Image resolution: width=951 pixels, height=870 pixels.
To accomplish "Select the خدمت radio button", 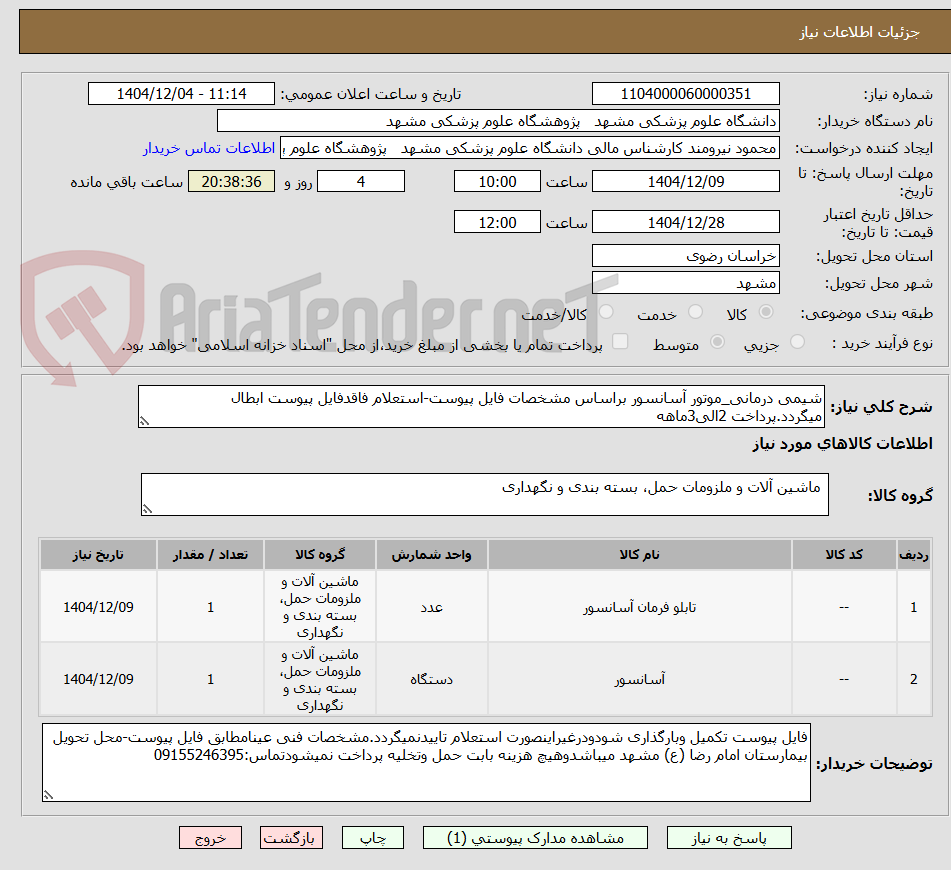I will pos(696,312).
